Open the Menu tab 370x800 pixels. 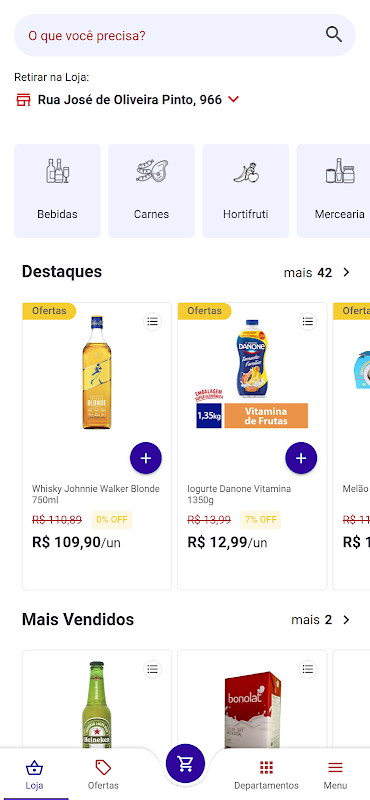coord(335,774)
